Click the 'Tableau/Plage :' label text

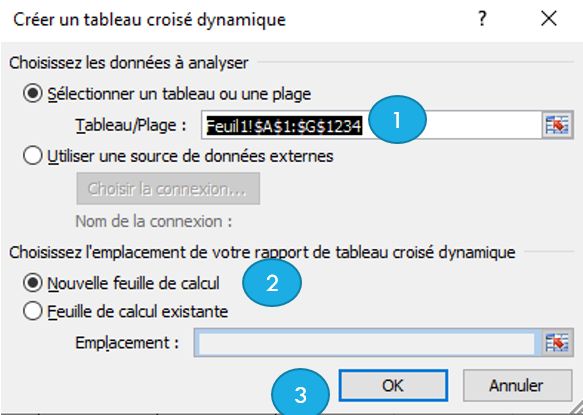point(131,125)
